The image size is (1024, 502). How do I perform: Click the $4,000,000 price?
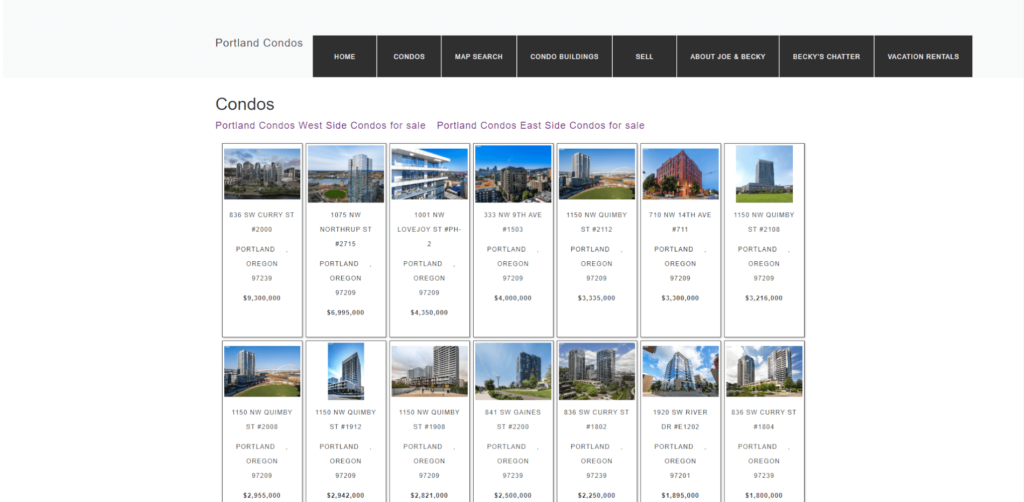(513, 298)
